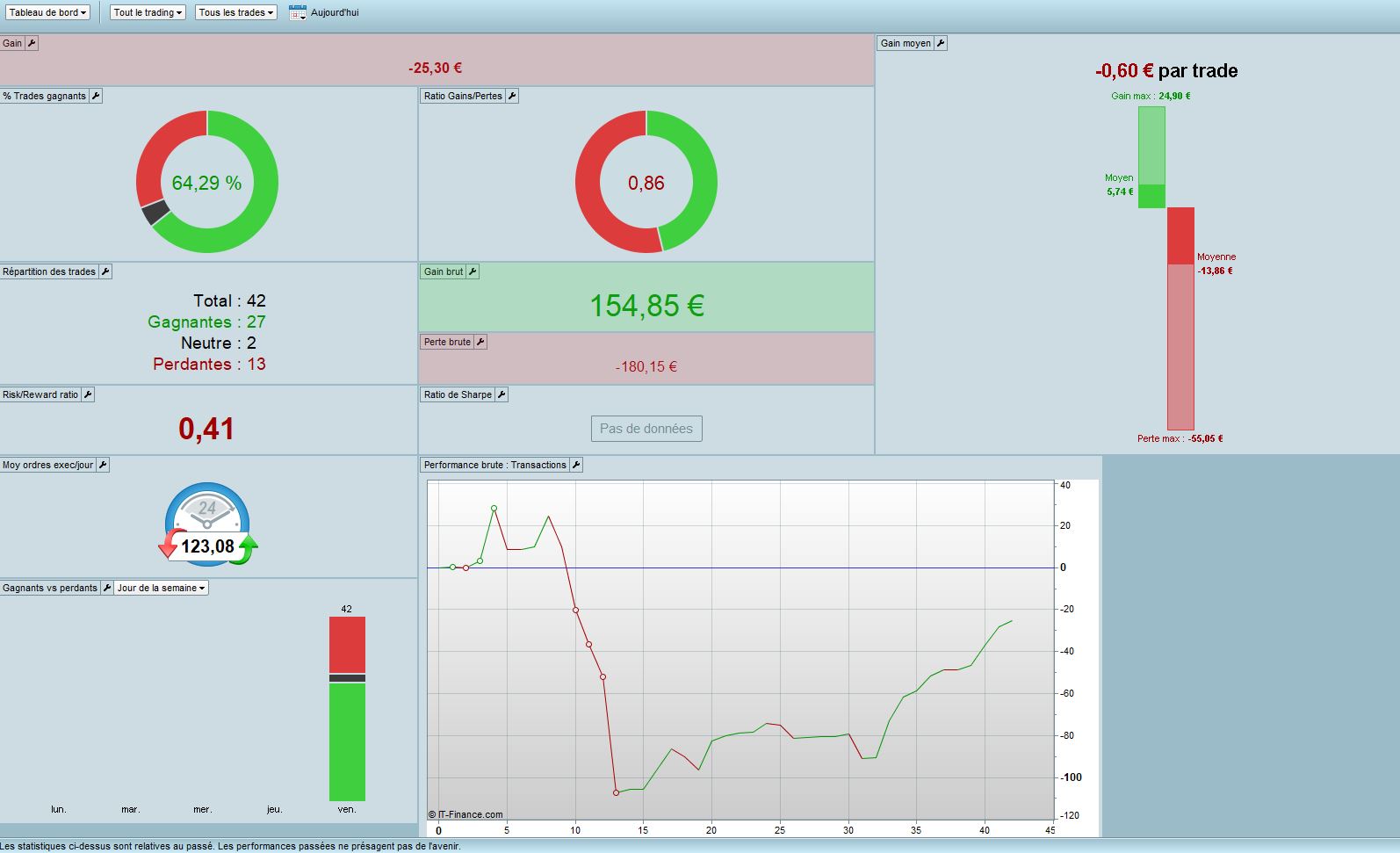1400x853 pixels.
Task: Click the Gagnants vs perdants title label
Action: point(50,588)
